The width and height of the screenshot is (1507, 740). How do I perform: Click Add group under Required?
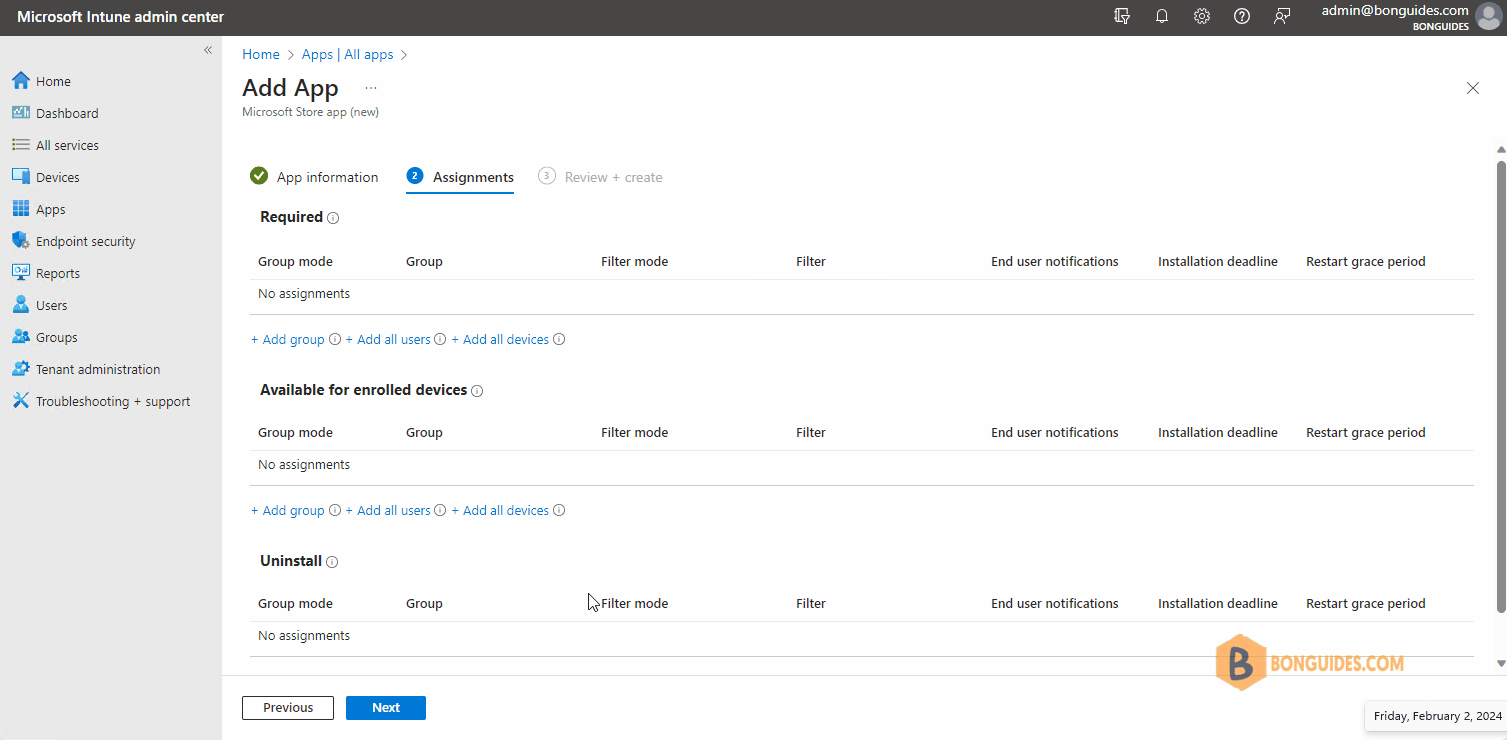tap(288, 339)
